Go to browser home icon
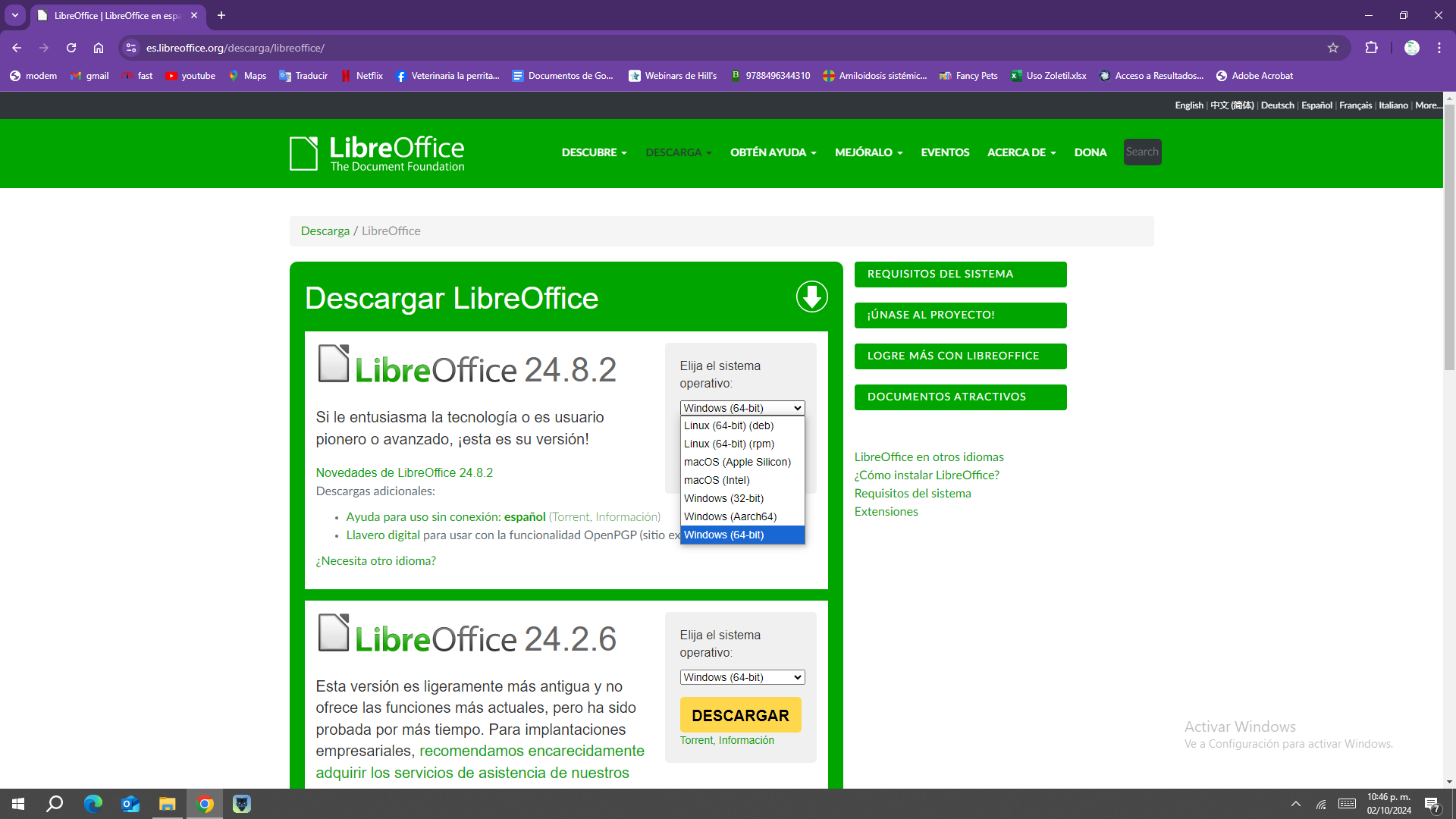The height and width of the screenshot is (819, 1456). tap(99, 48)
